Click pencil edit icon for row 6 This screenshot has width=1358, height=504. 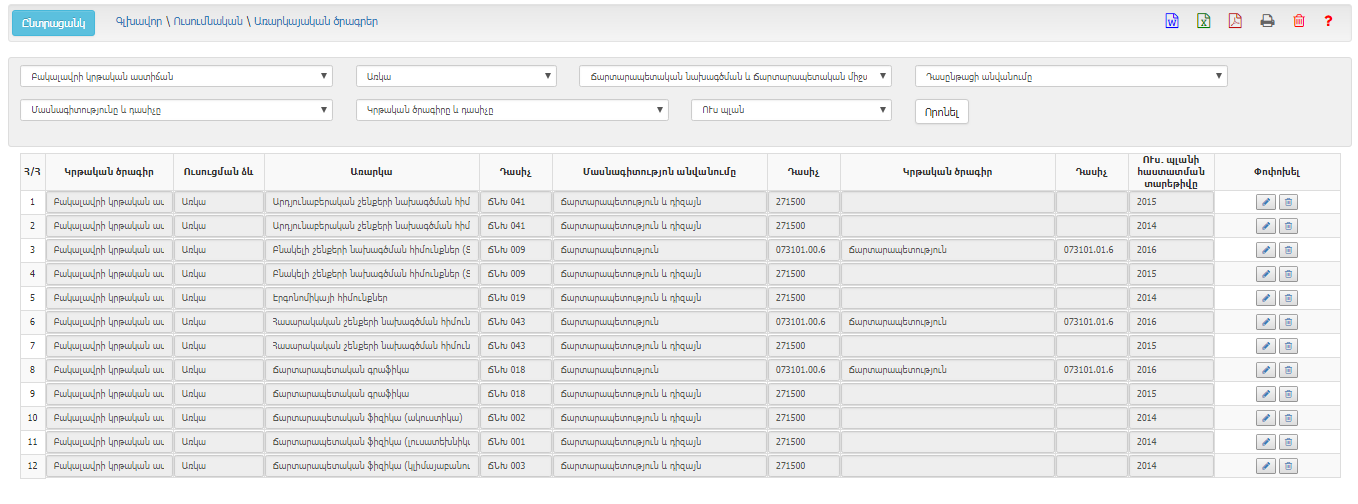pyautogui.click(x=1265, y=322)
